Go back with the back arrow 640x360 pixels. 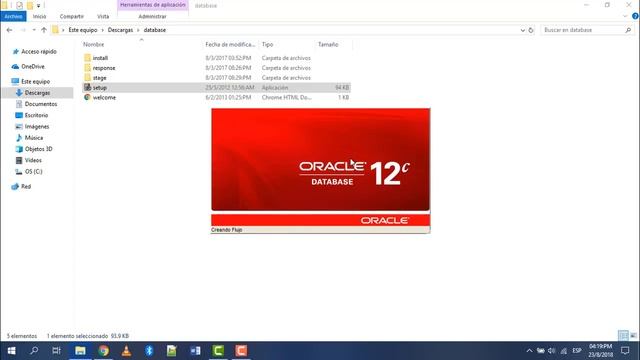[9, 30]
